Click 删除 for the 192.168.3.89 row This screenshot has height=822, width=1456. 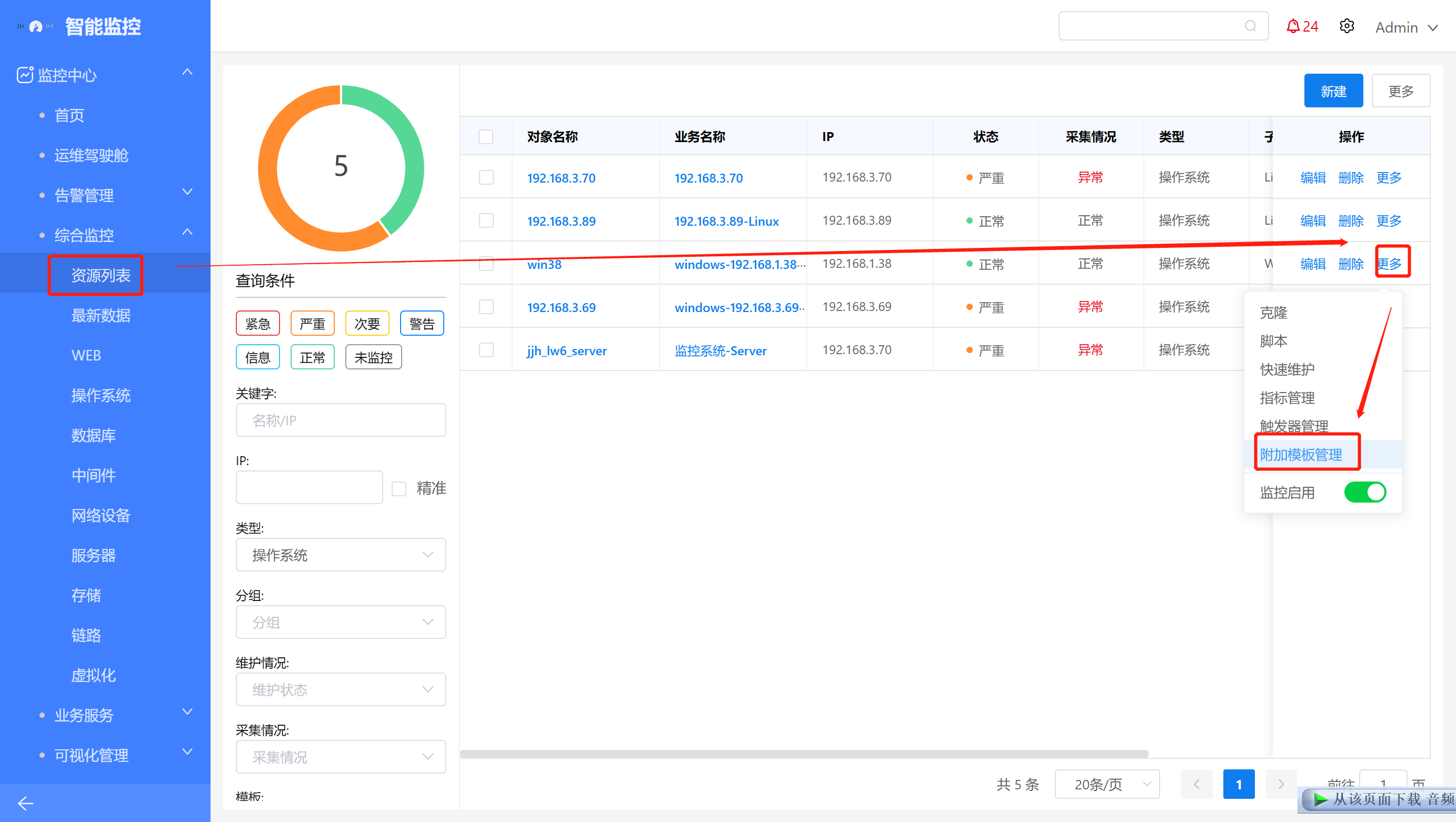click(1351, 220)
